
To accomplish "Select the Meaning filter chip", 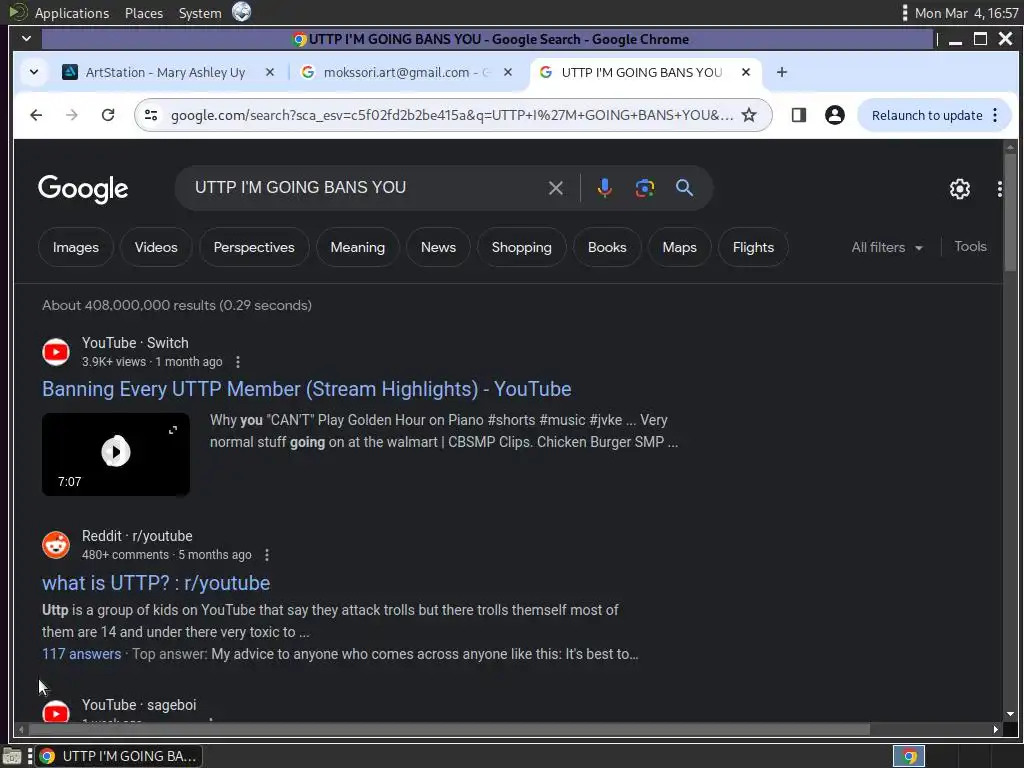I will tap(358, 248).
